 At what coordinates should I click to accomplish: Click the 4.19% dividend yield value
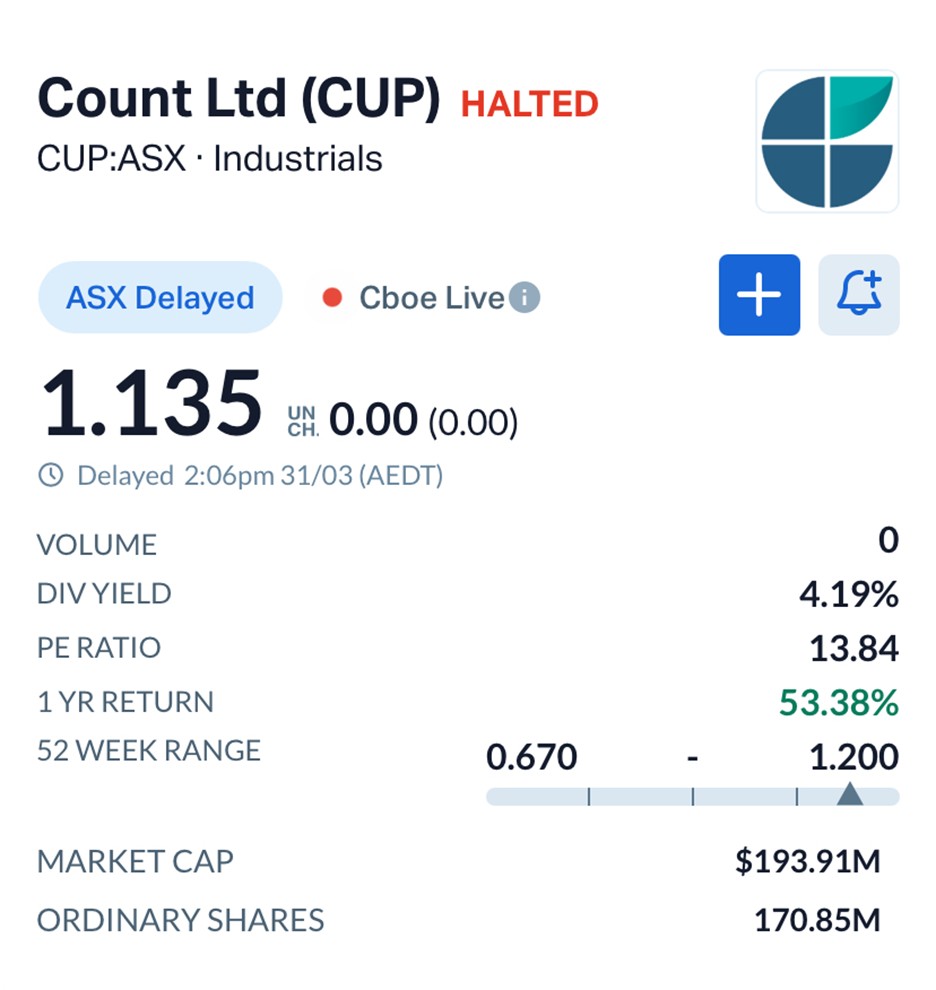tap(848, 595)
